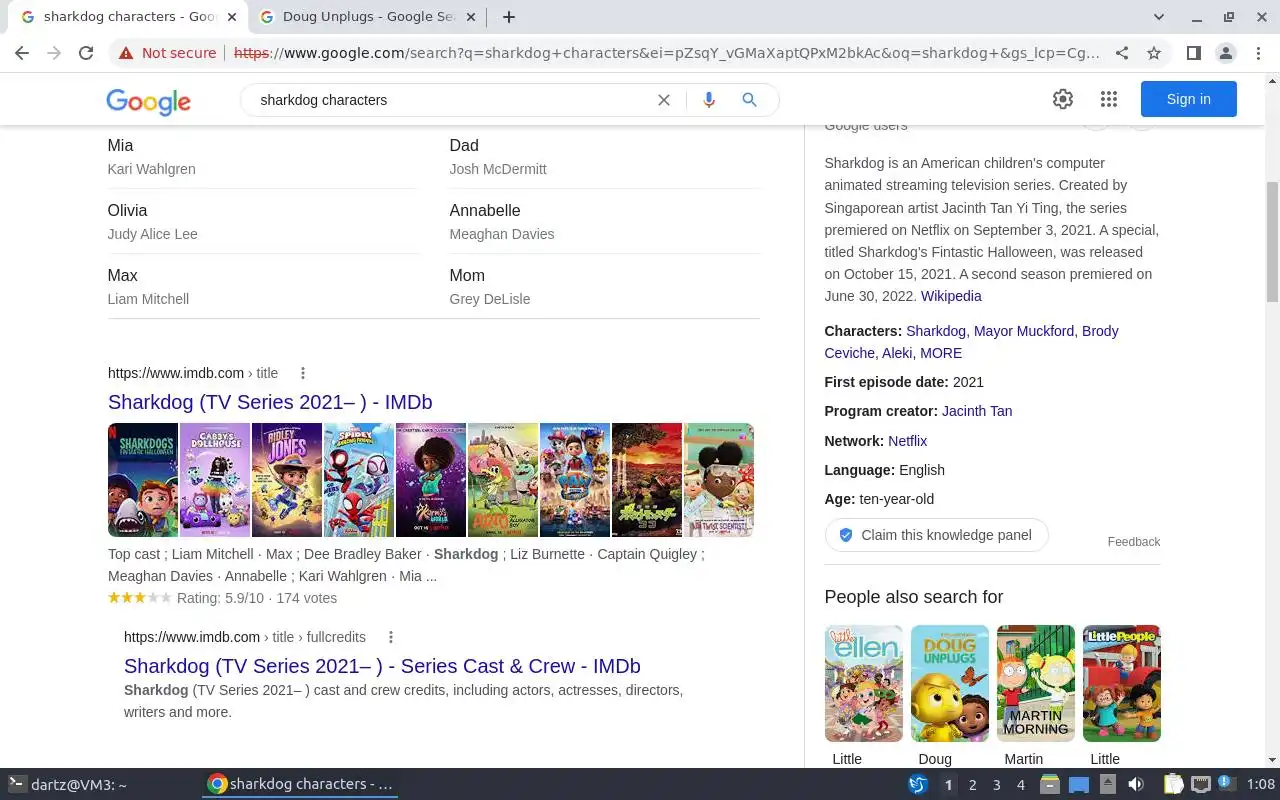The width and height of the screenshot is (1280, 800).
Task: Open the Martin Morning thumbnail
Action: (1036, 684)
